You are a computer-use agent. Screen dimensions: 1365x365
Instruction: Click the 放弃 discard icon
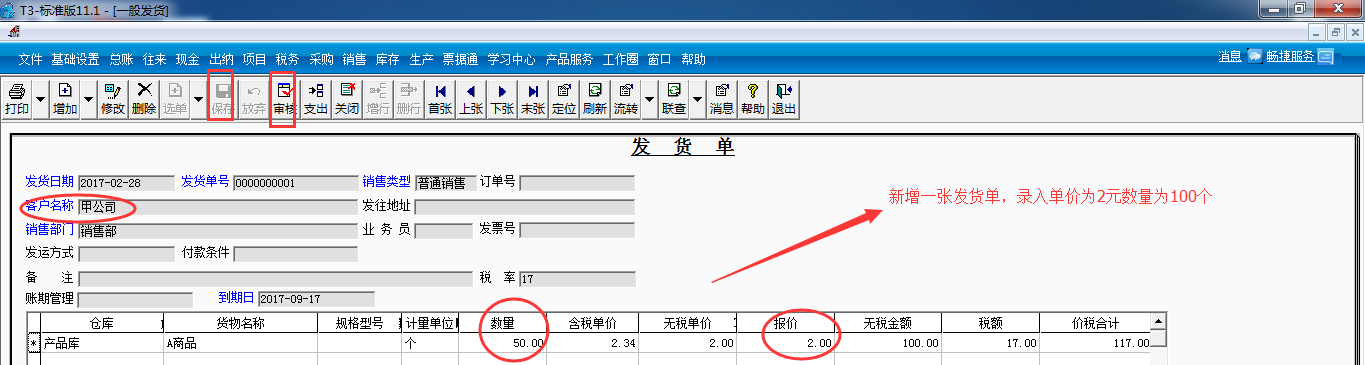254,98
